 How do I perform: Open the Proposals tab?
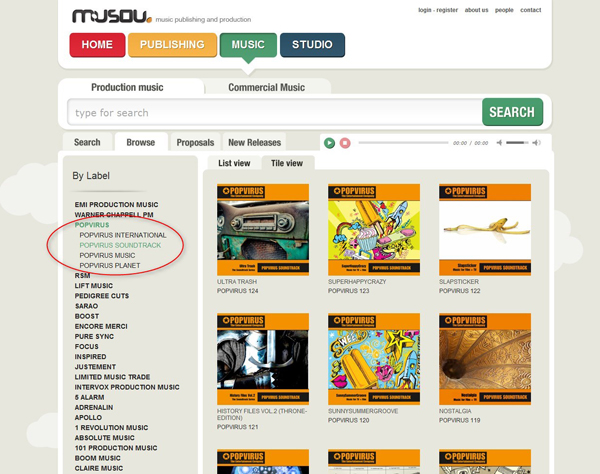(x=195, y=142)
